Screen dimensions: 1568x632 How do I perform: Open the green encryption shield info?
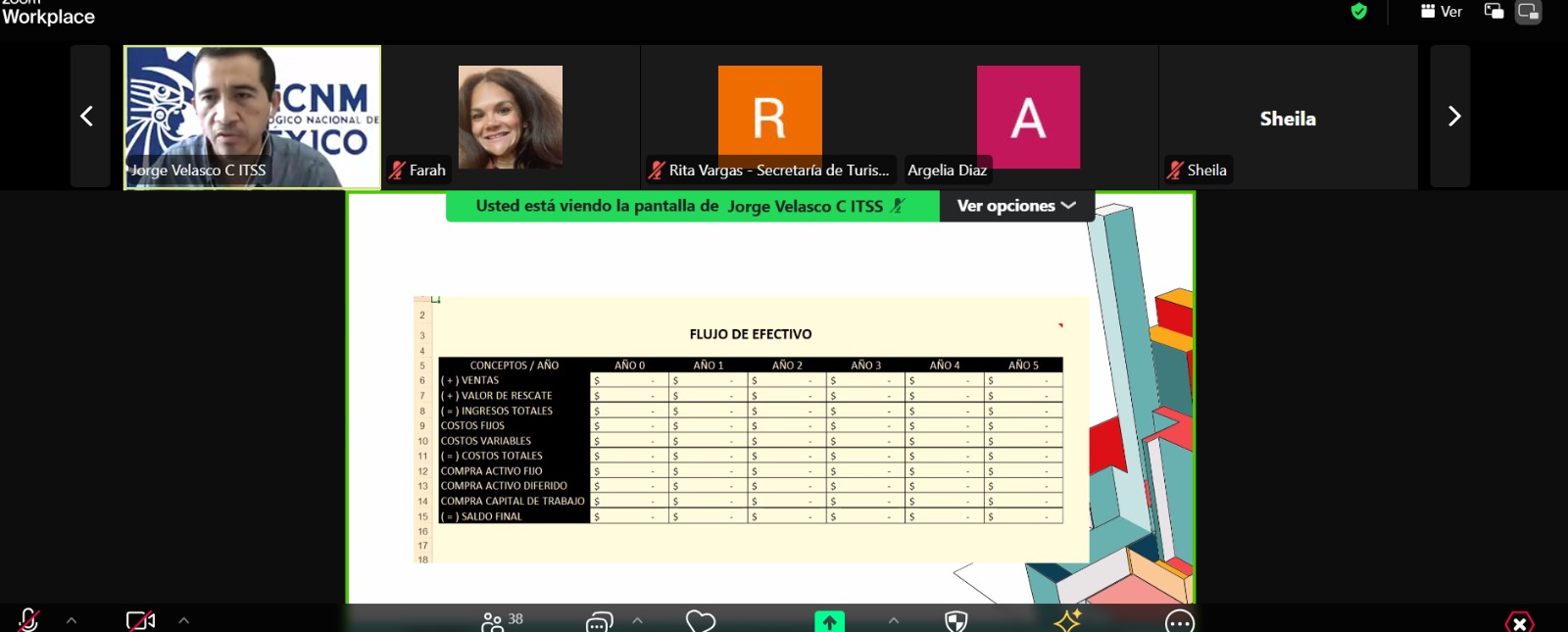[x=1358, y=12]
